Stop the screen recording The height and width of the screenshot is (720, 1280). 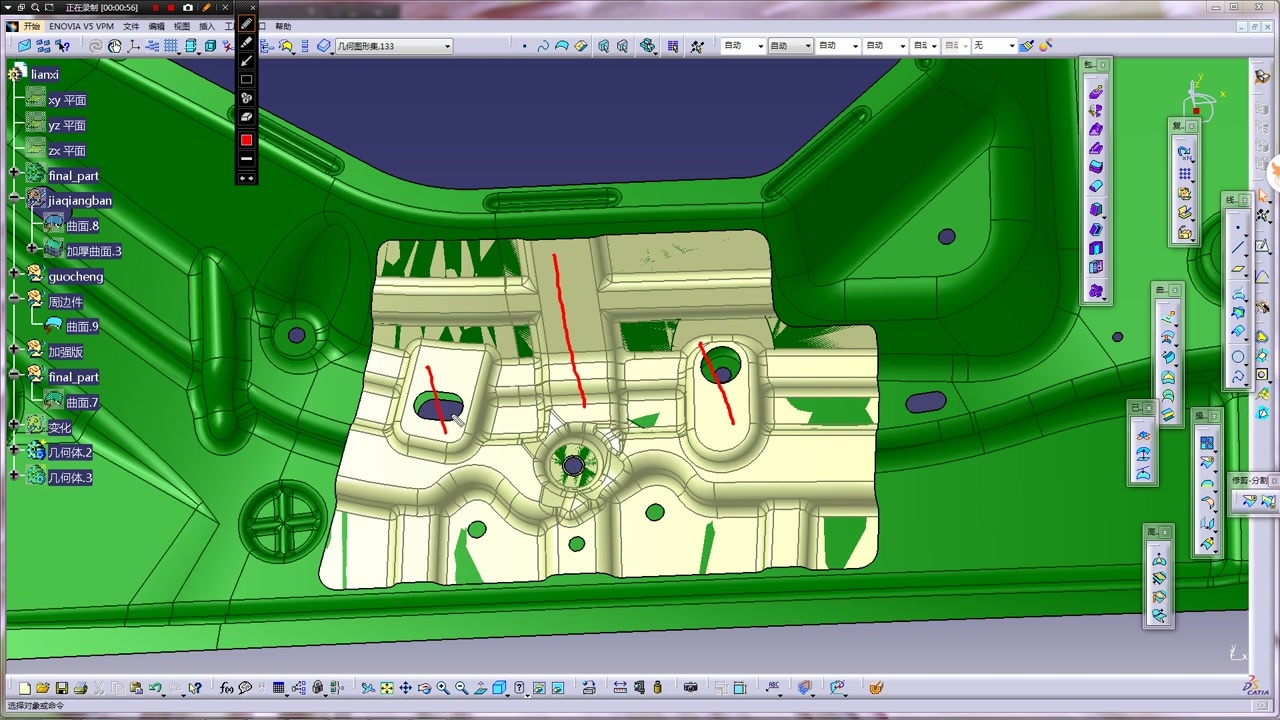point(171,7)
